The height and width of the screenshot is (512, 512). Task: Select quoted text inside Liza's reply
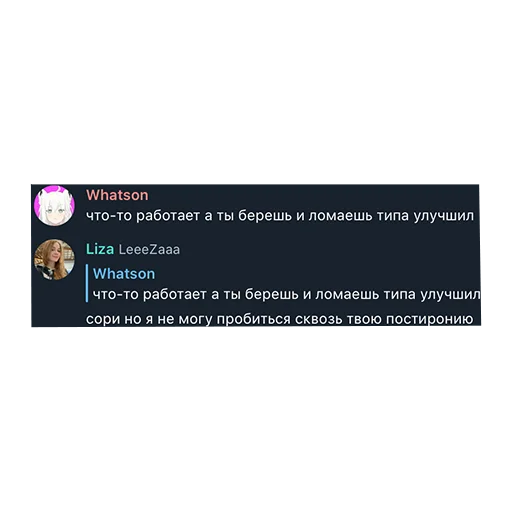[x=286, y=294]
